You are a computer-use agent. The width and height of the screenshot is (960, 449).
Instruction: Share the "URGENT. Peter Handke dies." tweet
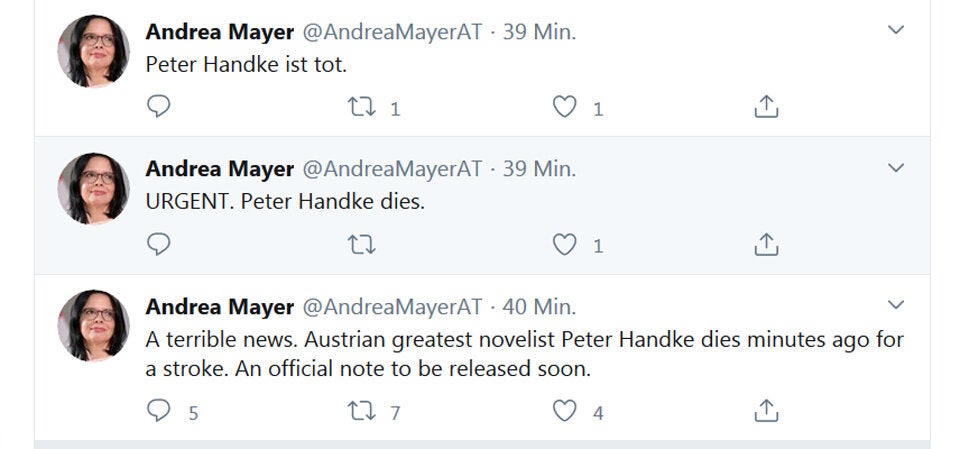[x=765, y=244]
